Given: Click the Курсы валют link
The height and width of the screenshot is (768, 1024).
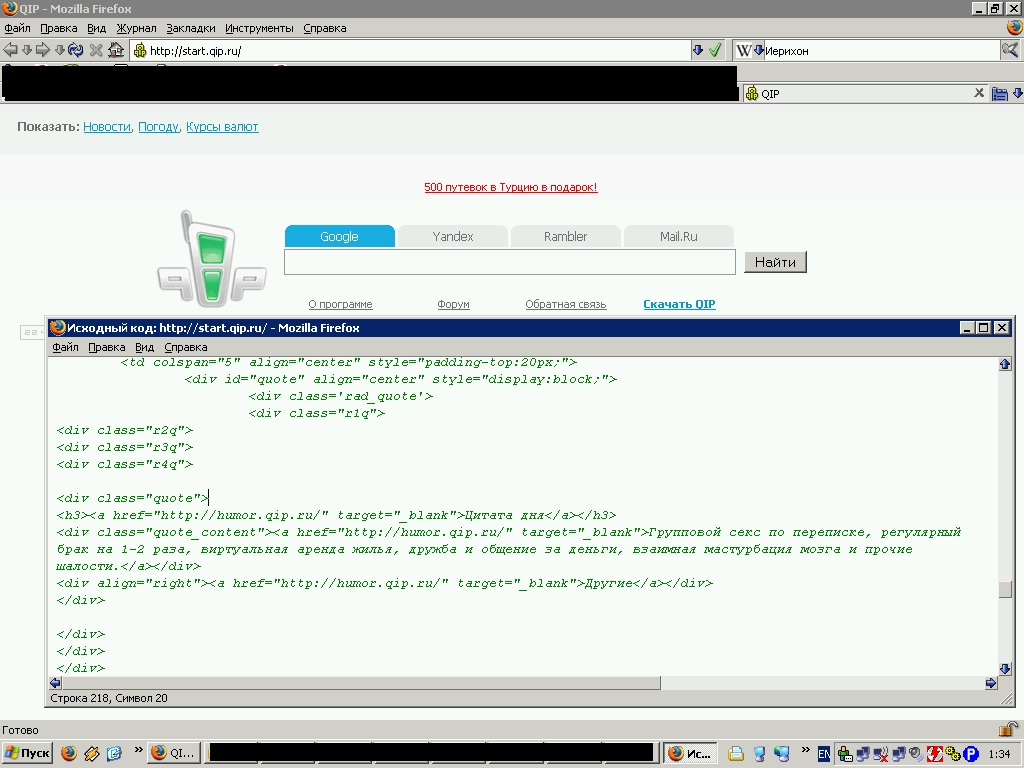Looking at the screenshot, I should pyautogui.click(x=222, y=127).
